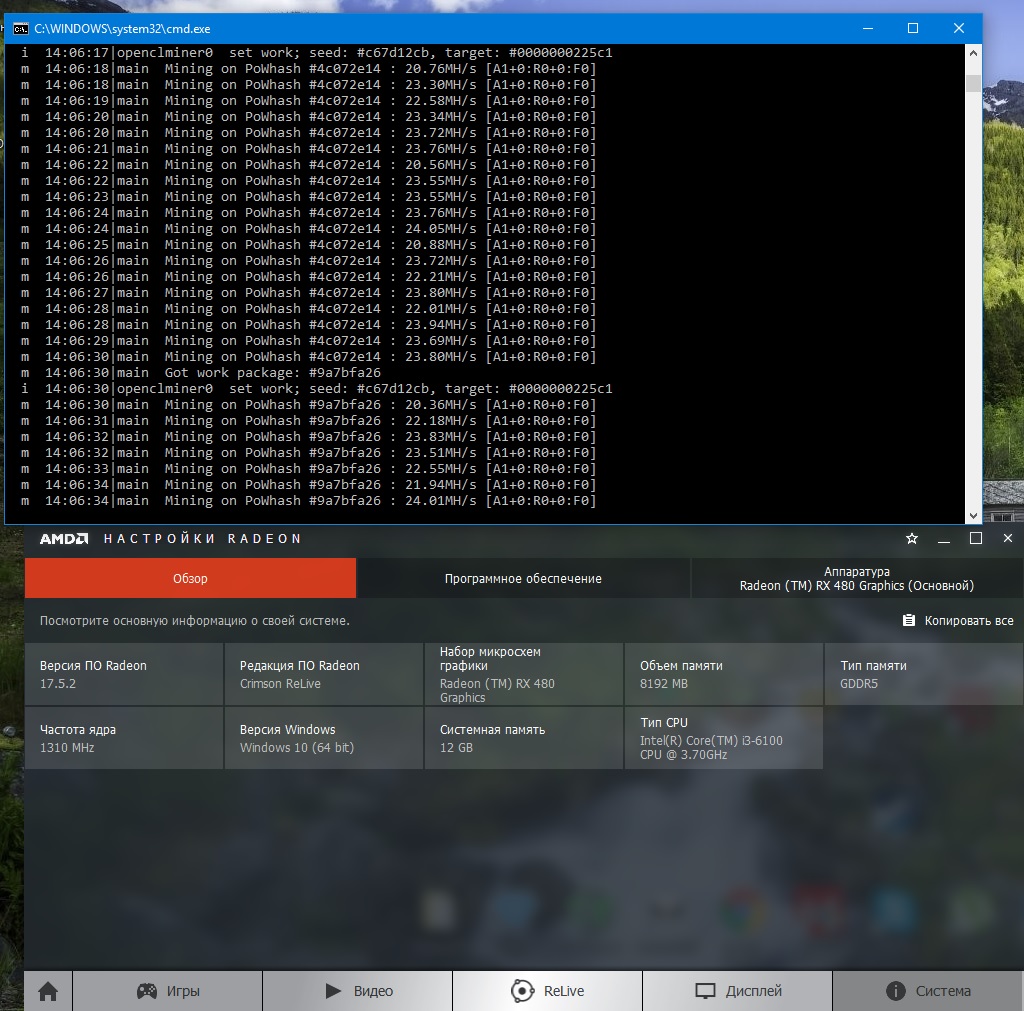1024x1011 pixels.
Task: Switch to Программное обеспечение tab
Action: pos(523,578)
